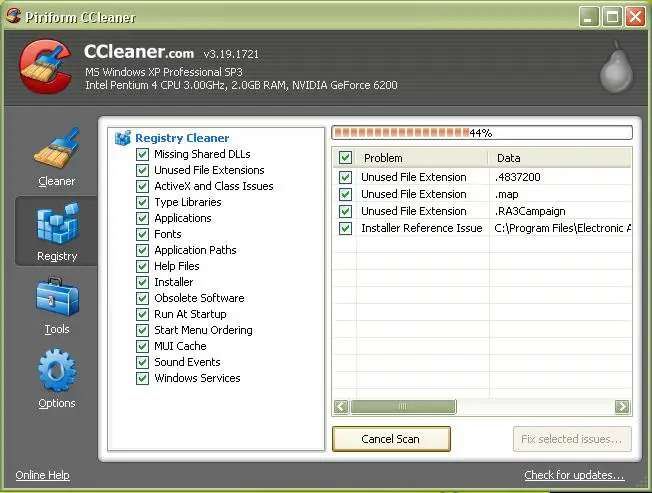Minimize the CCleaner window
This screenshot has width=652, height=493.
tap(589, 17)
